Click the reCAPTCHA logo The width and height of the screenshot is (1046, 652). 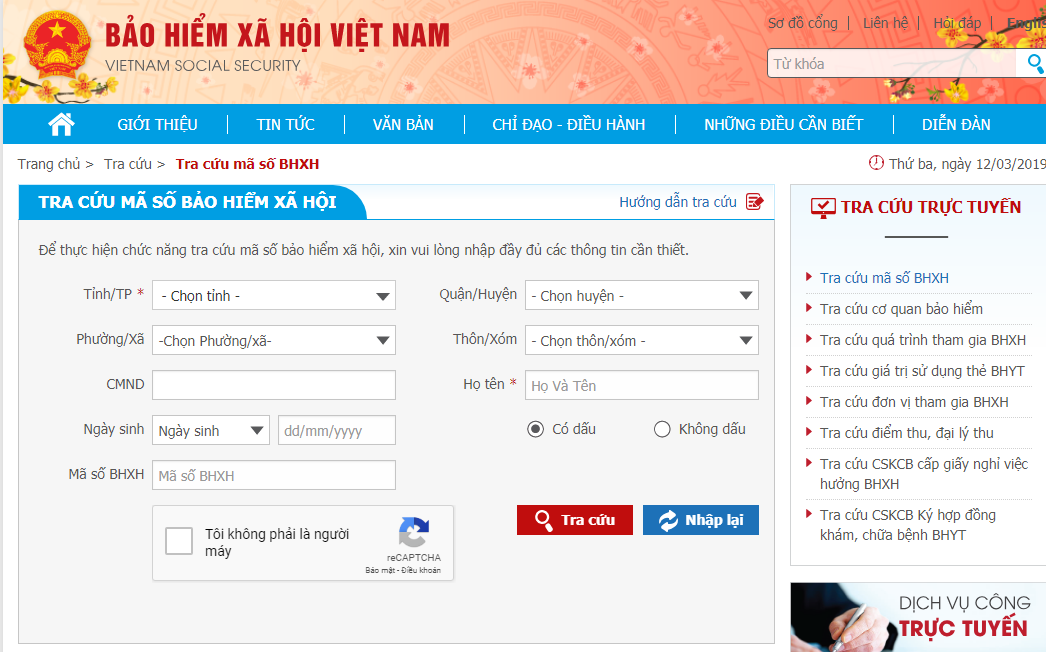tap(414, 532)
